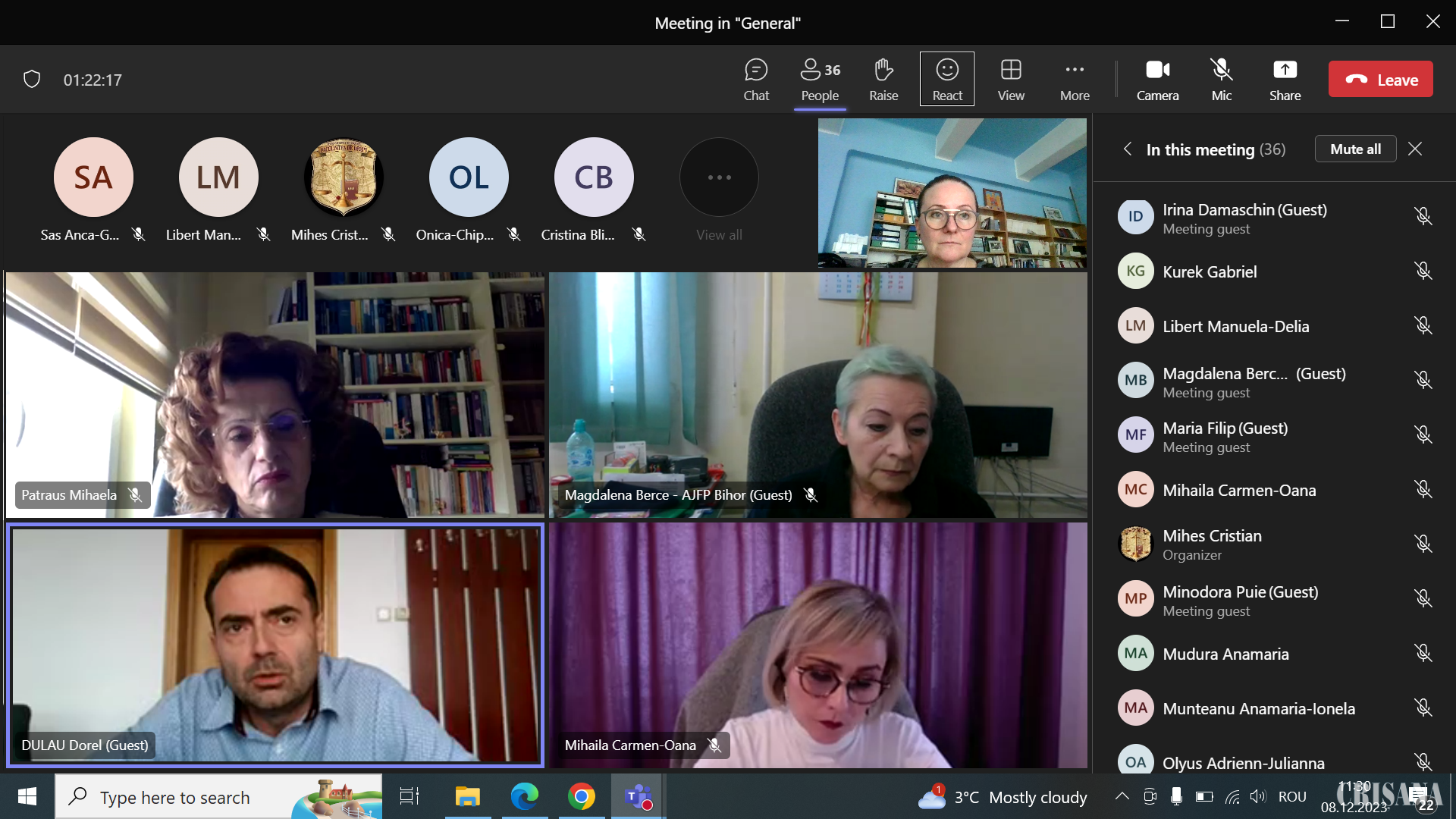Open the Chat panel
1456x819 pixels.
click(755, 79)
